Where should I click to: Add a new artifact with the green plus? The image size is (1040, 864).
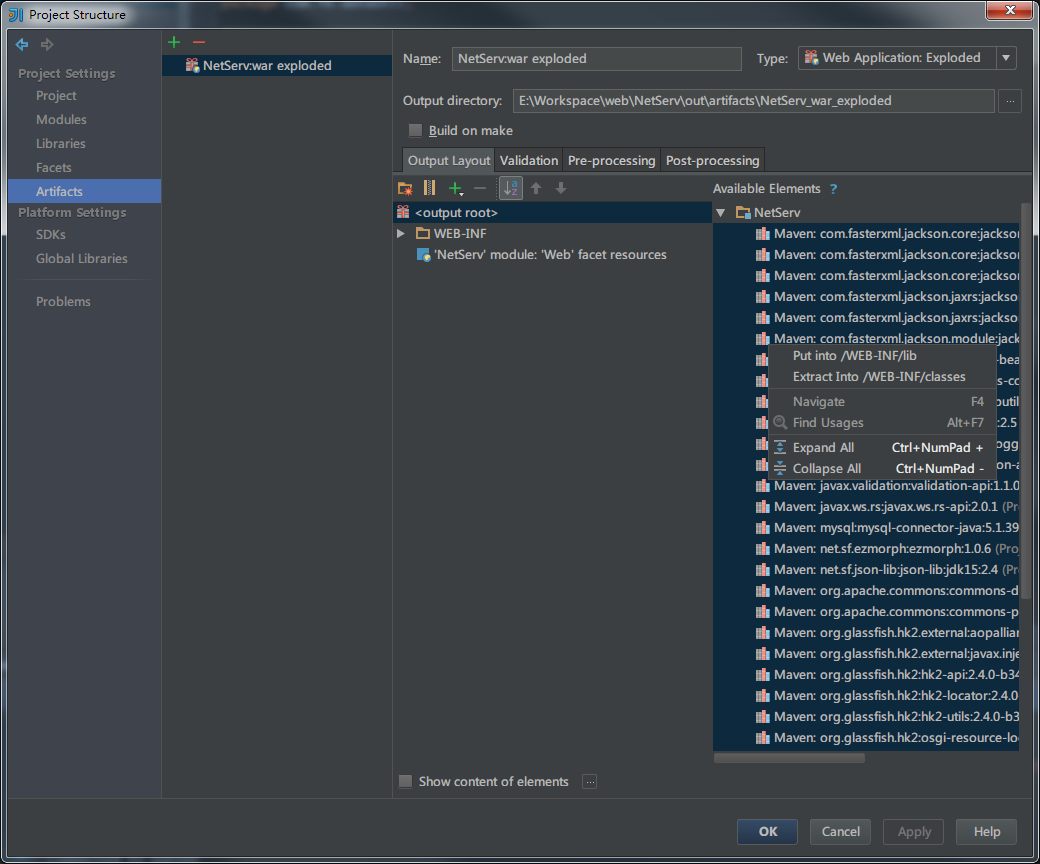tap(173, 41)
